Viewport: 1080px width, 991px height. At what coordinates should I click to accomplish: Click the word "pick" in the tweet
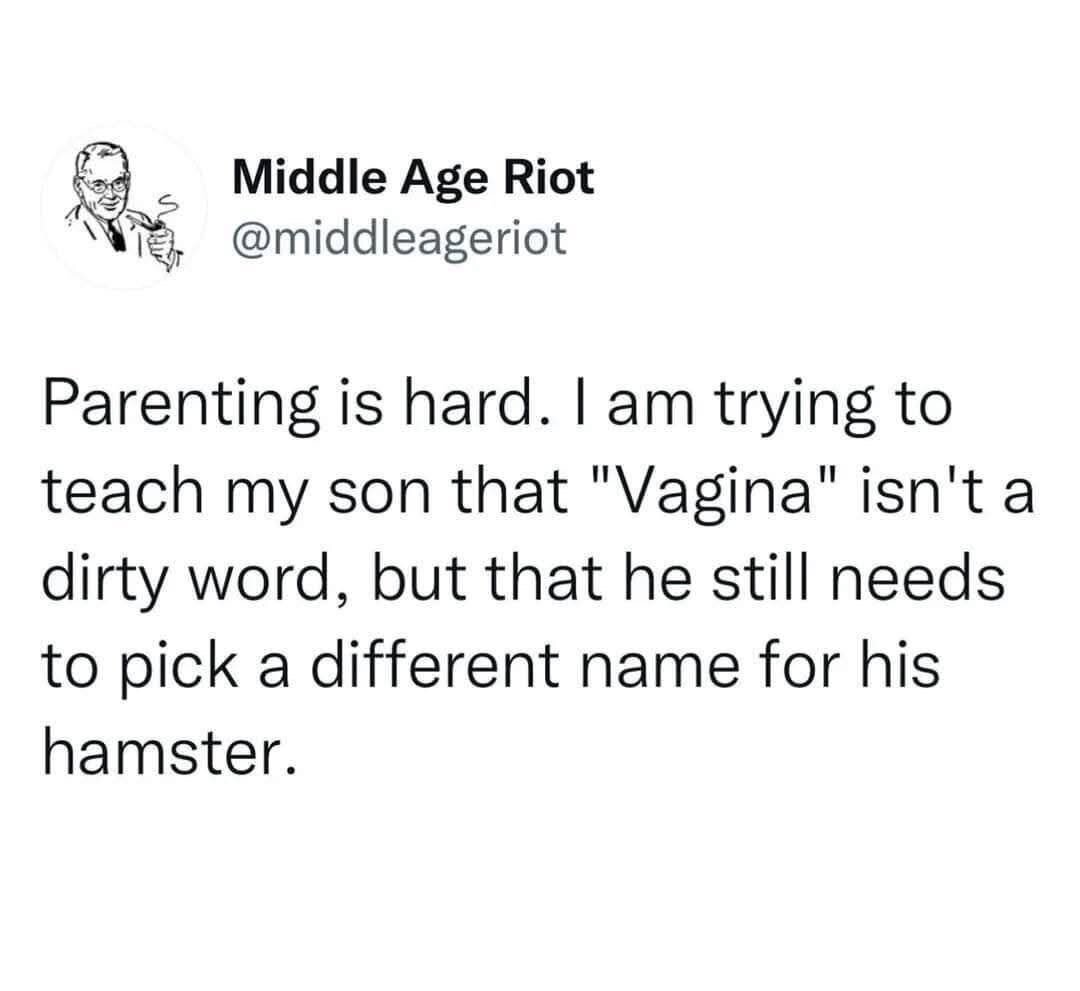point(161,663)
